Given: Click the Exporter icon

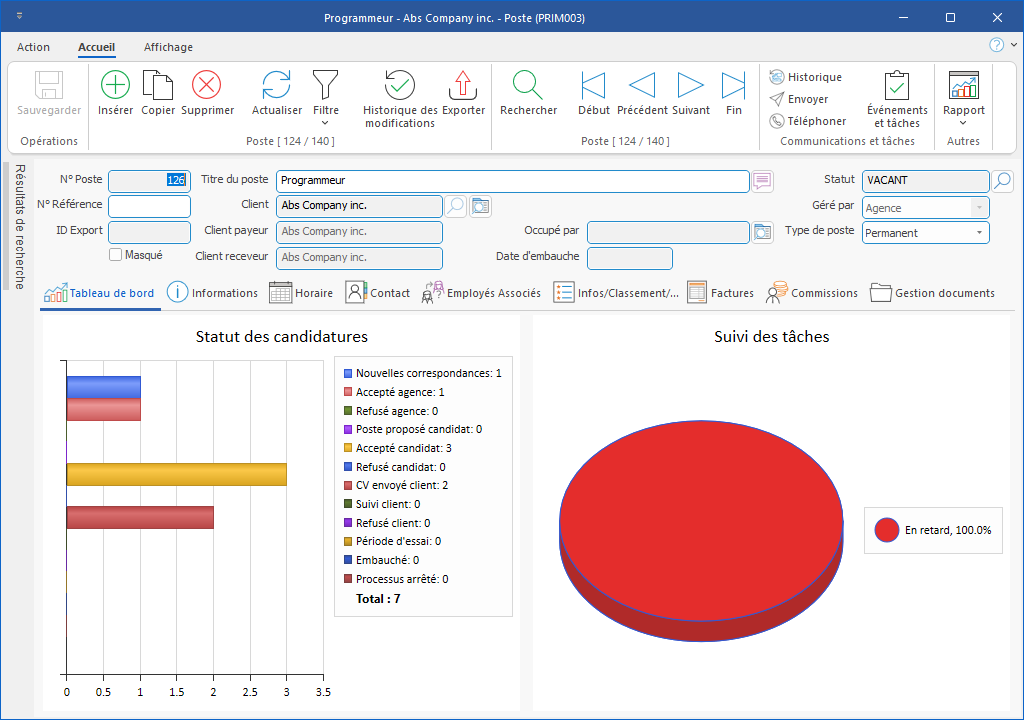Looking at the screenshot, I should coord(463,85).
